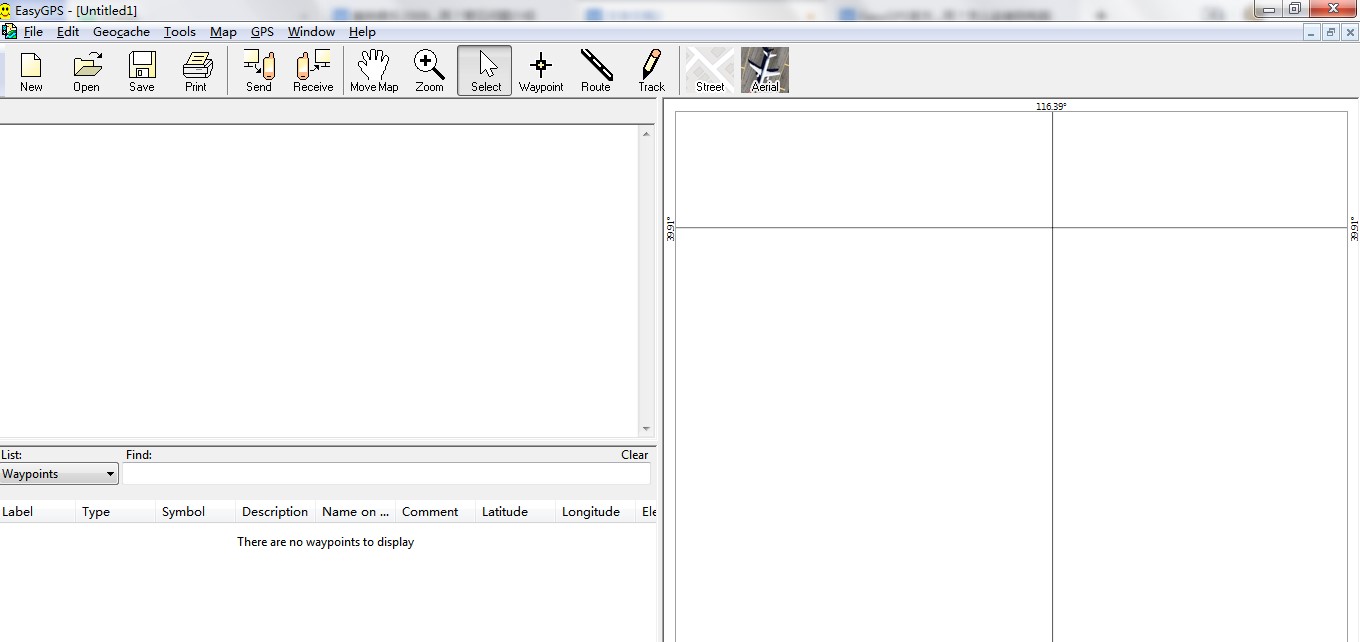Pick the Route drawing tool
The image size is (1360, 642).
pyautogui.click(x=596, y=70)
